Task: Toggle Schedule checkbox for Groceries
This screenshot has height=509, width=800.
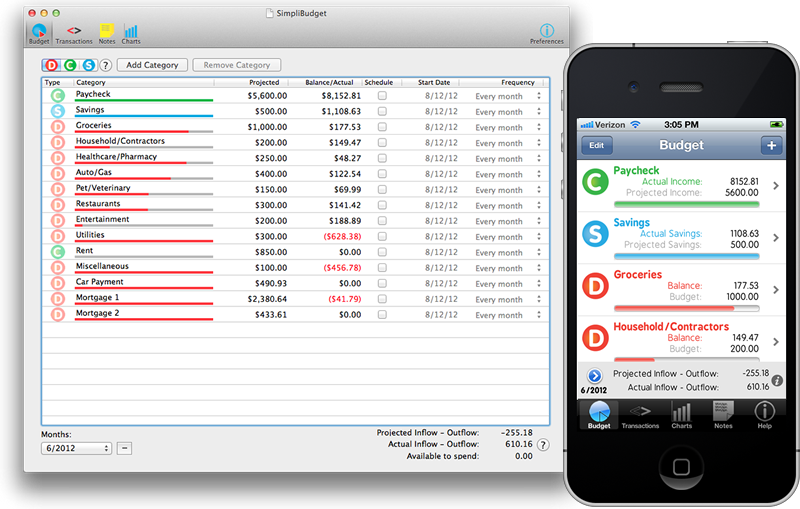Action: point(382,127)
